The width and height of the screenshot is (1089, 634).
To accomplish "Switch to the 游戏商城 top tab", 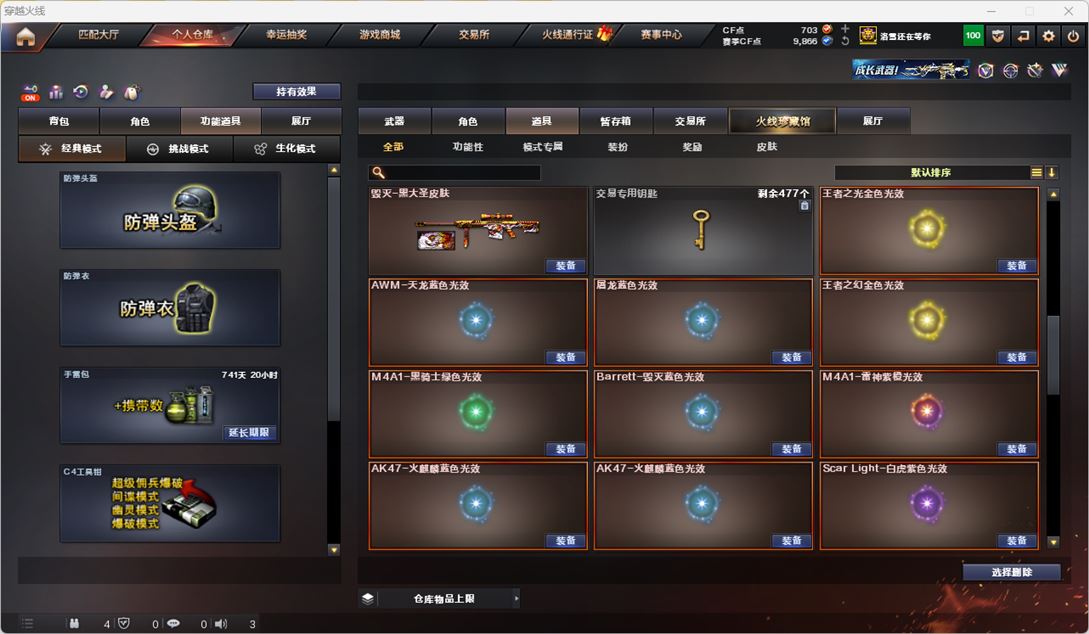I will click(x=379, y=35).
